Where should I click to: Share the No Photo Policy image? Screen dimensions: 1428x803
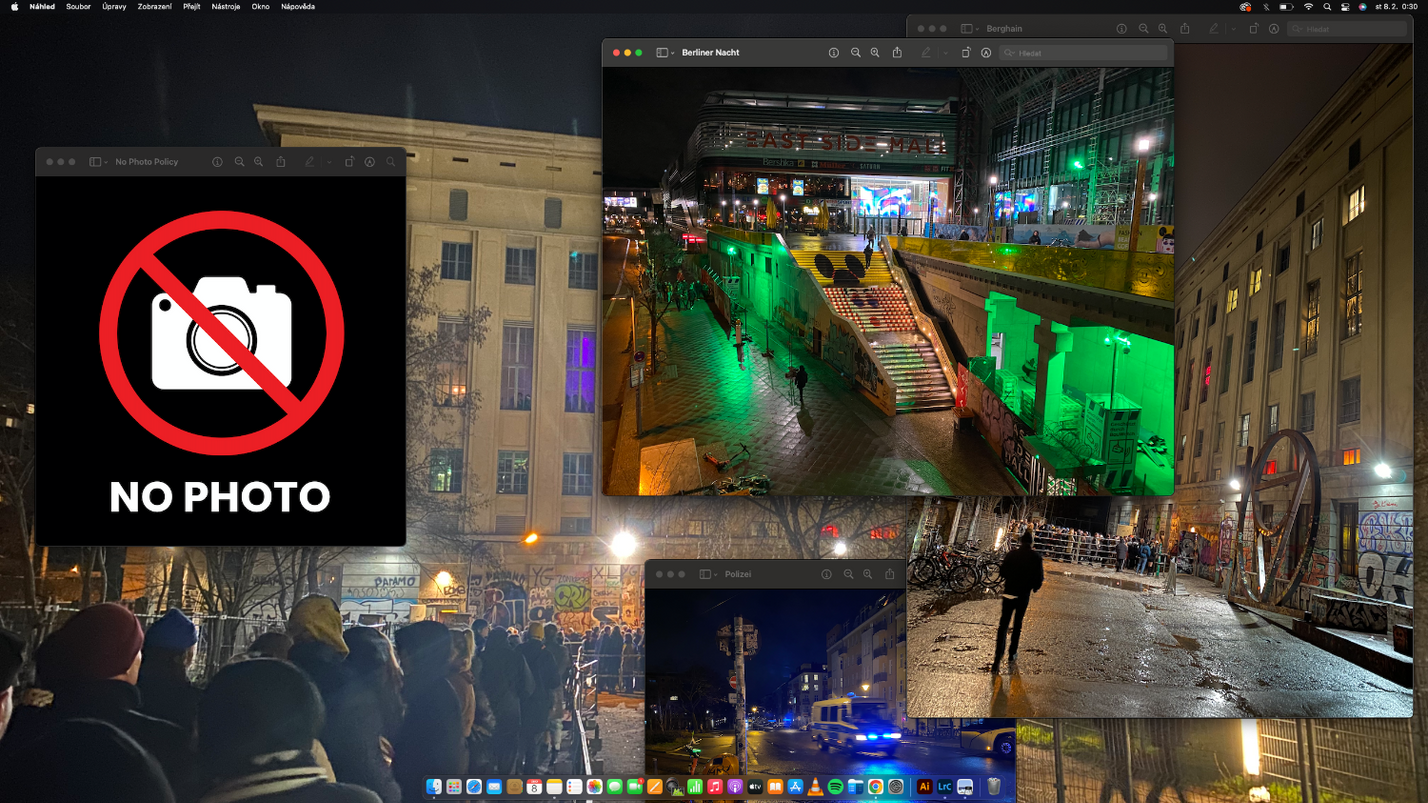[281, 162]
